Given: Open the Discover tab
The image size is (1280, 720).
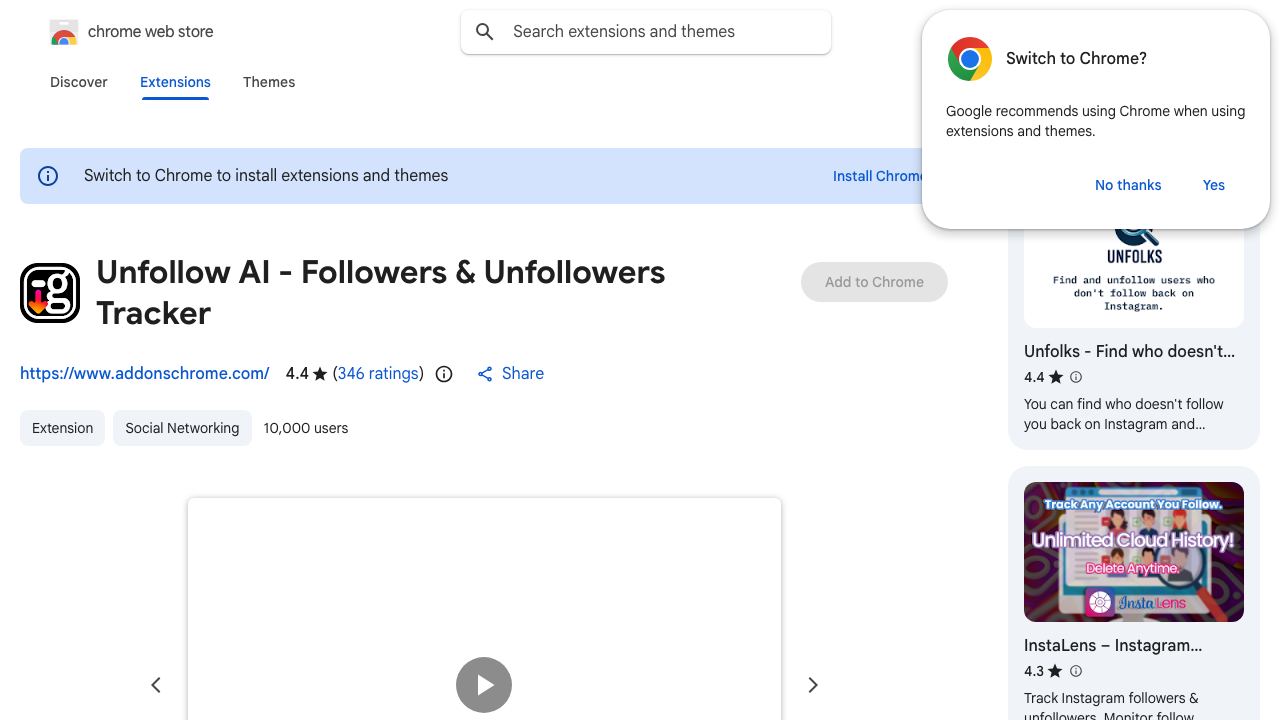Looking at the screenshot, I should click(x=79, y=82).
